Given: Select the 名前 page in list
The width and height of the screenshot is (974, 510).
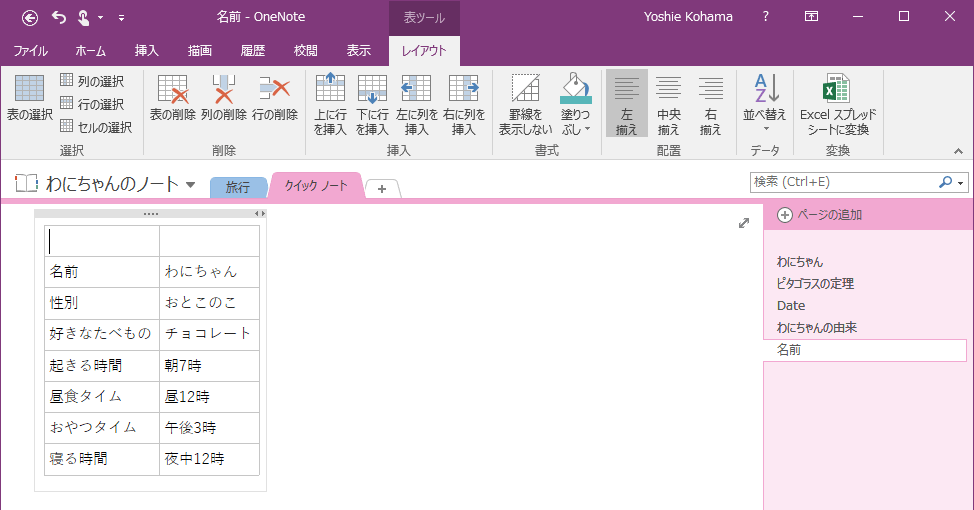Looking at the screenshot, I should click(x=865, y=350).
